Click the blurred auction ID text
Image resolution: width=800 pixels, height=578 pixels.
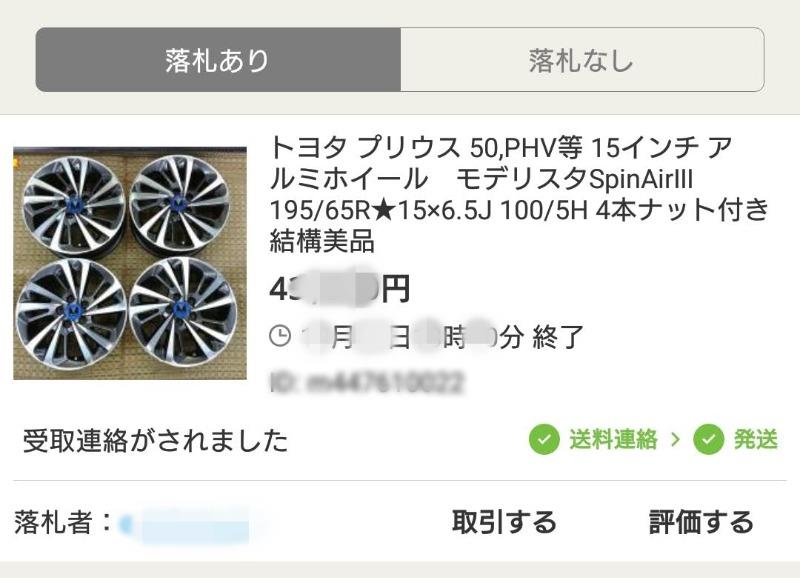pyautogui.click(x=367, y=383)
